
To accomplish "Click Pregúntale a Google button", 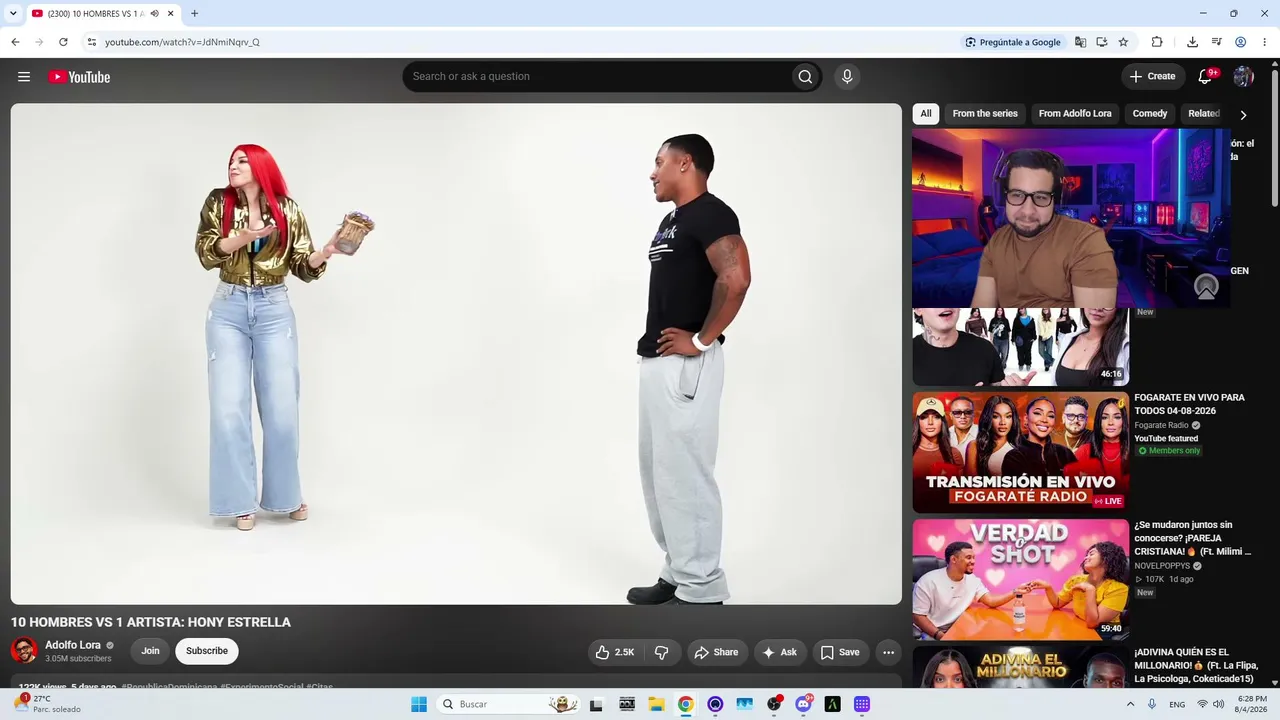I will (x=1012, y=42).
